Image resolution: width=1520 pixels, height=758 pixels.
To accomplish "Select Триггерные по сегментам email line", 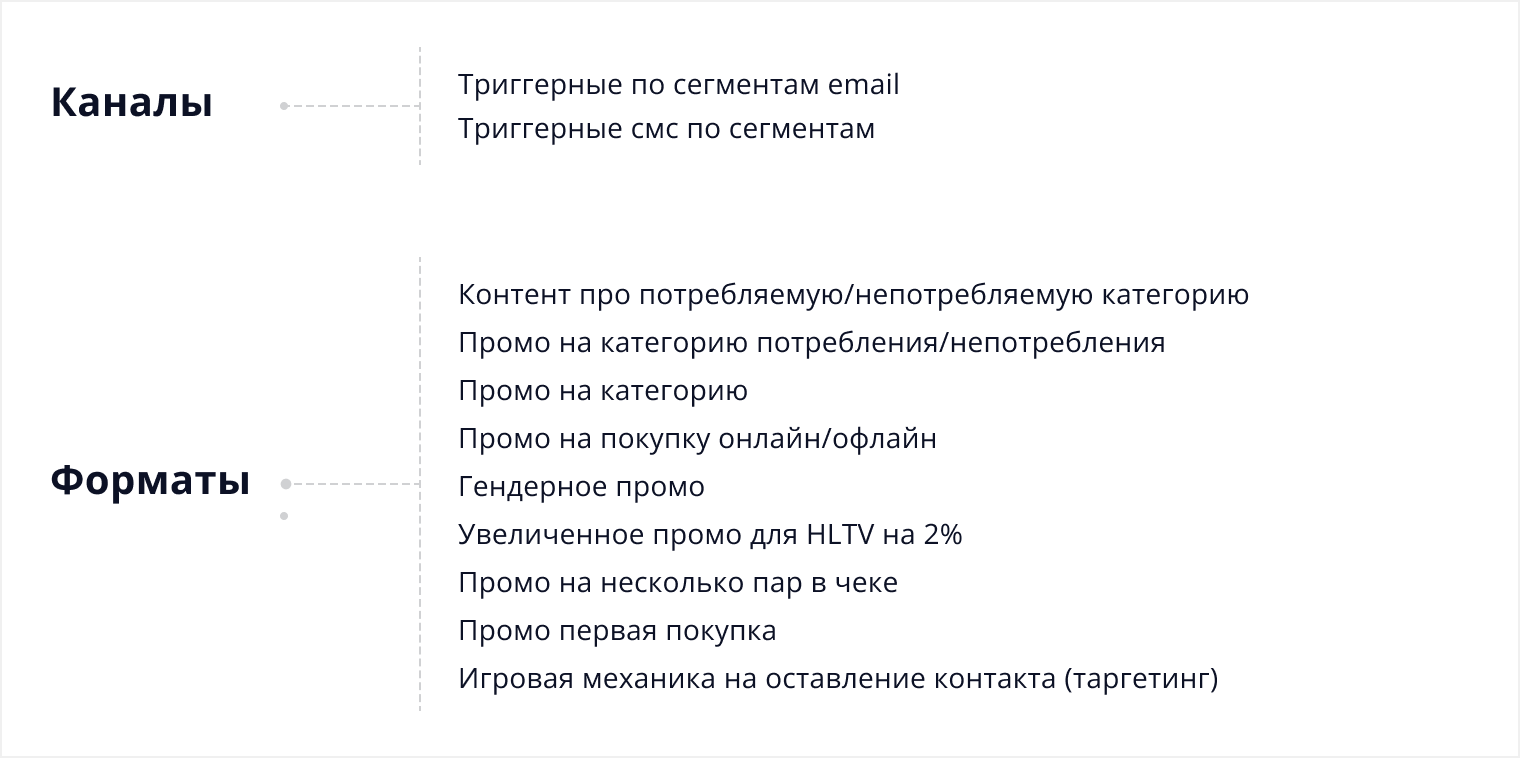I will click(679, 85).
